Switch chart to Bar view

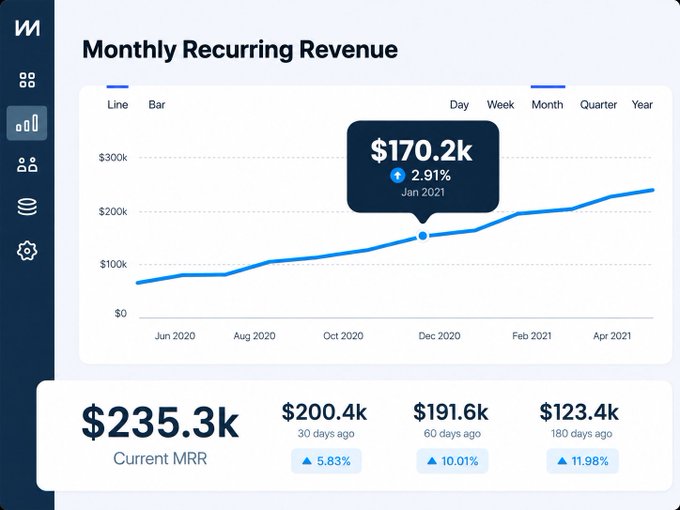pos(157,105)
